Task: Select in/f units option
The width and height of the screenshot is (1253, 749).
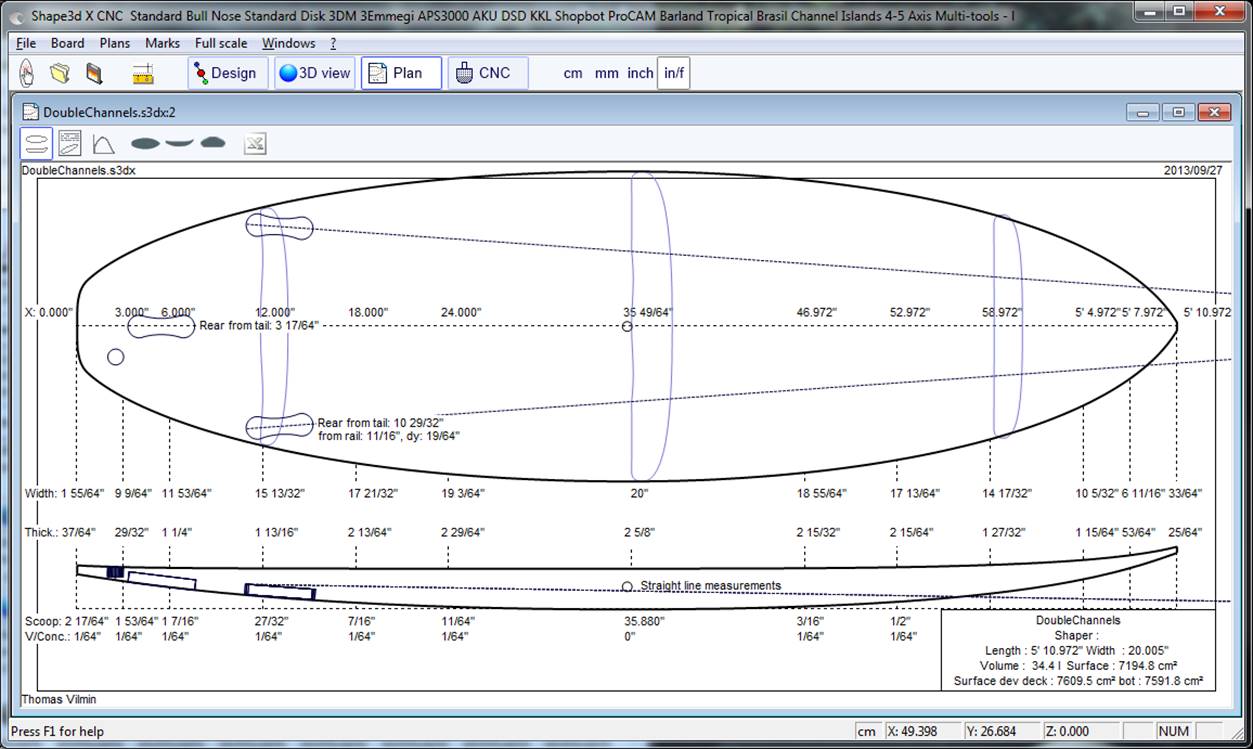Action: coord(673,73)
